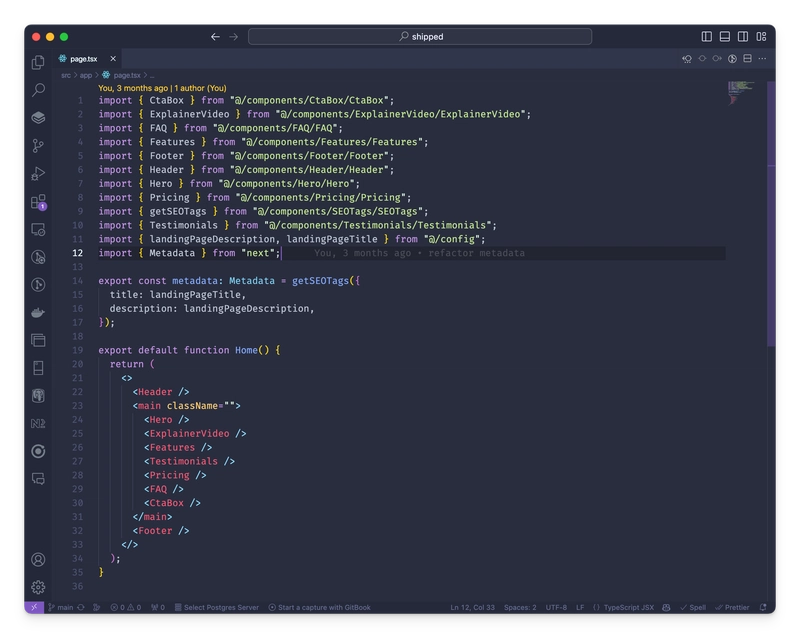Screen dimensions: 800x638
Task: Split the editor
Action: tap(747, 59)
